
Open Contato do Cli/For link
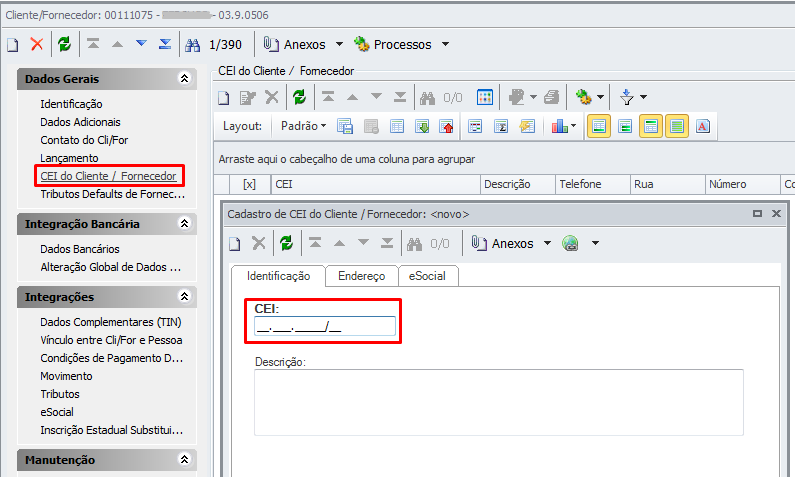coord(84,140)
